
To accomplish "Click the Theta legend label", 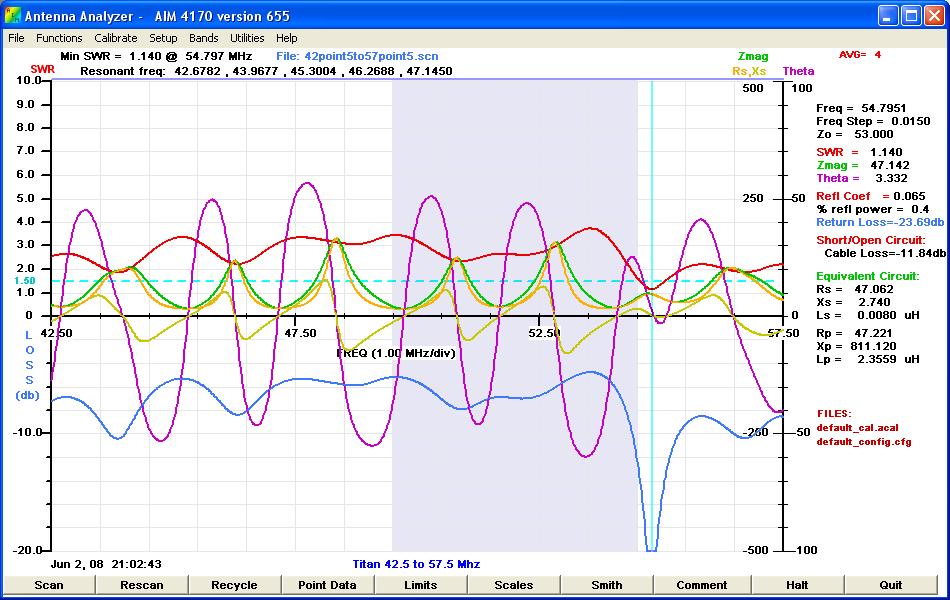I will 798,71.
